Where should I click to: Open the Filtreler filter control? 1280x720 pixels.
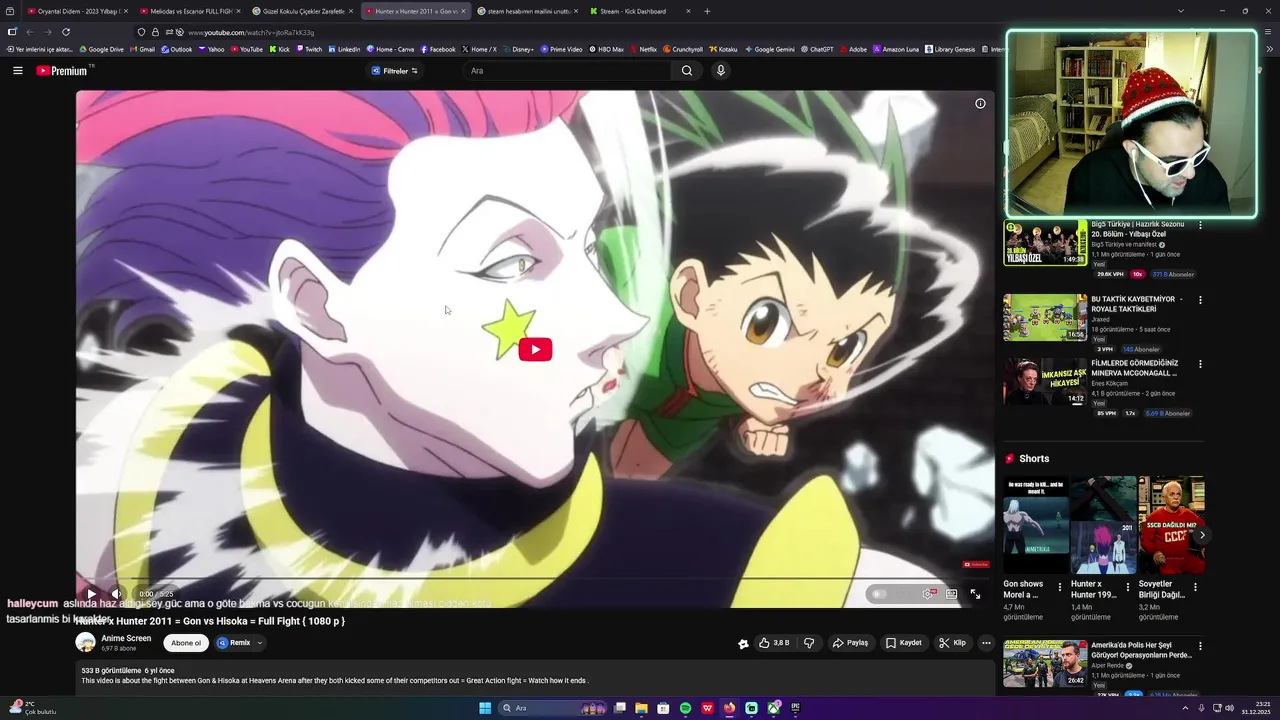coord(395,71)
